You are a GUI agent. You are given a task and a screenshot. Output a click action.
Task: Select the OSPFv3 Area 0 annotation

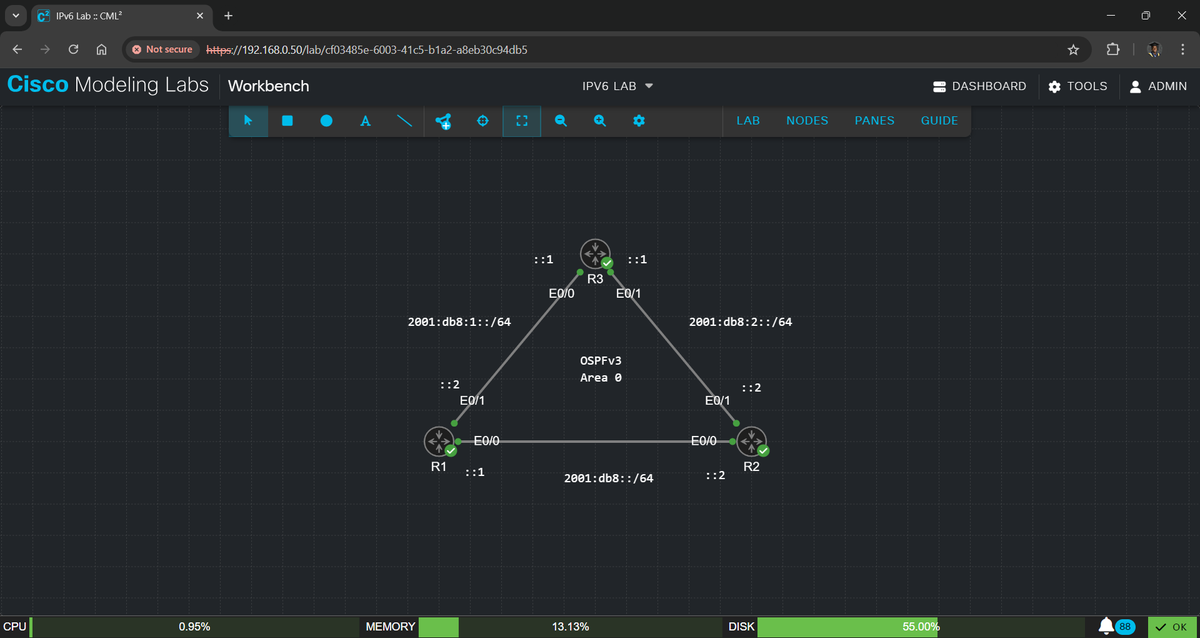602,368
